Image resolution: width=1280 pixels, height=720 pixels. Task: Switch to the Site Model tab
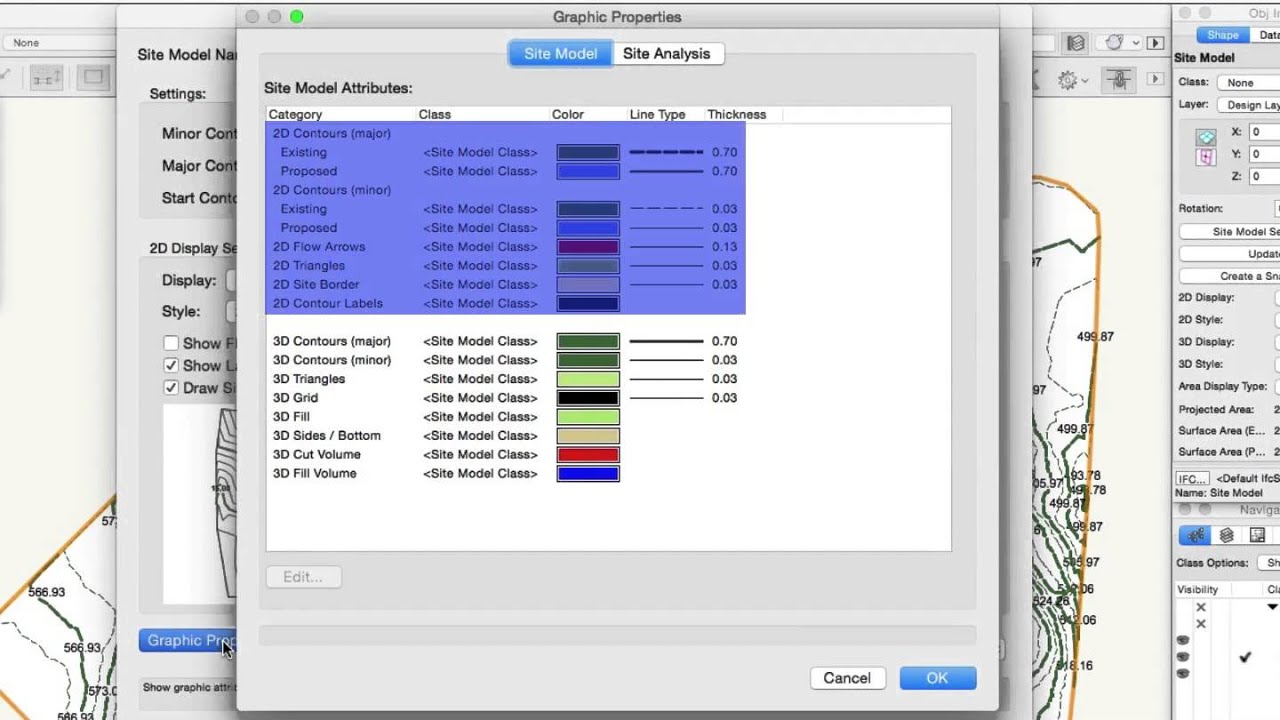(x=561, y=53)
